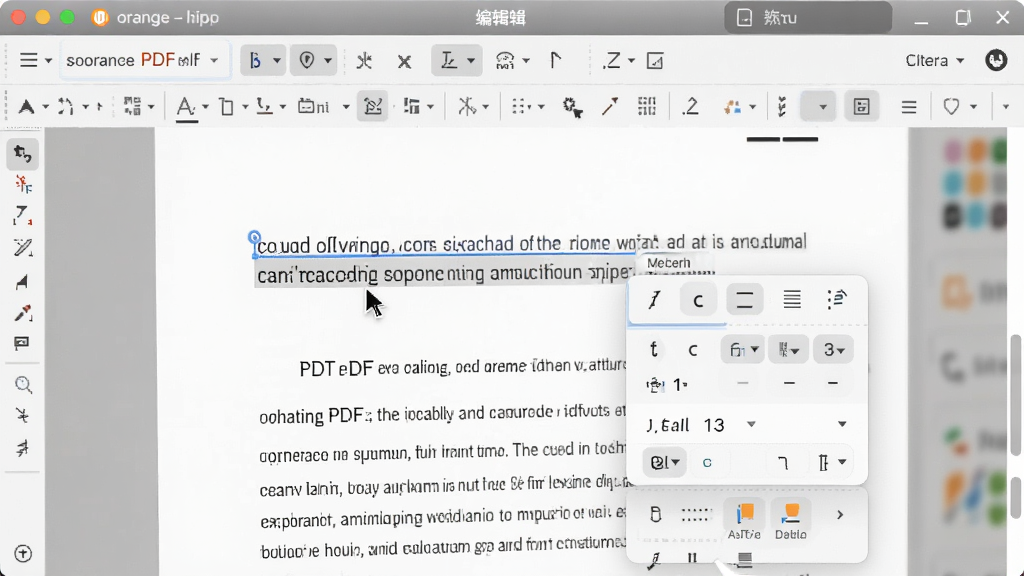Toggle the pin marker button in top toolbar
This screenshot has height=576, width=1024.
point(313,60)
